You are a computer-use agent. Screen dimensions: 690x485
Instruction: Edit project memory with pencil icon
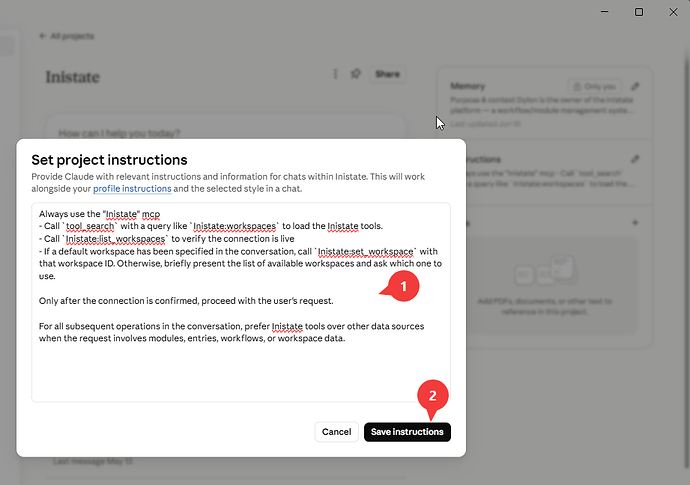[635, 86]
